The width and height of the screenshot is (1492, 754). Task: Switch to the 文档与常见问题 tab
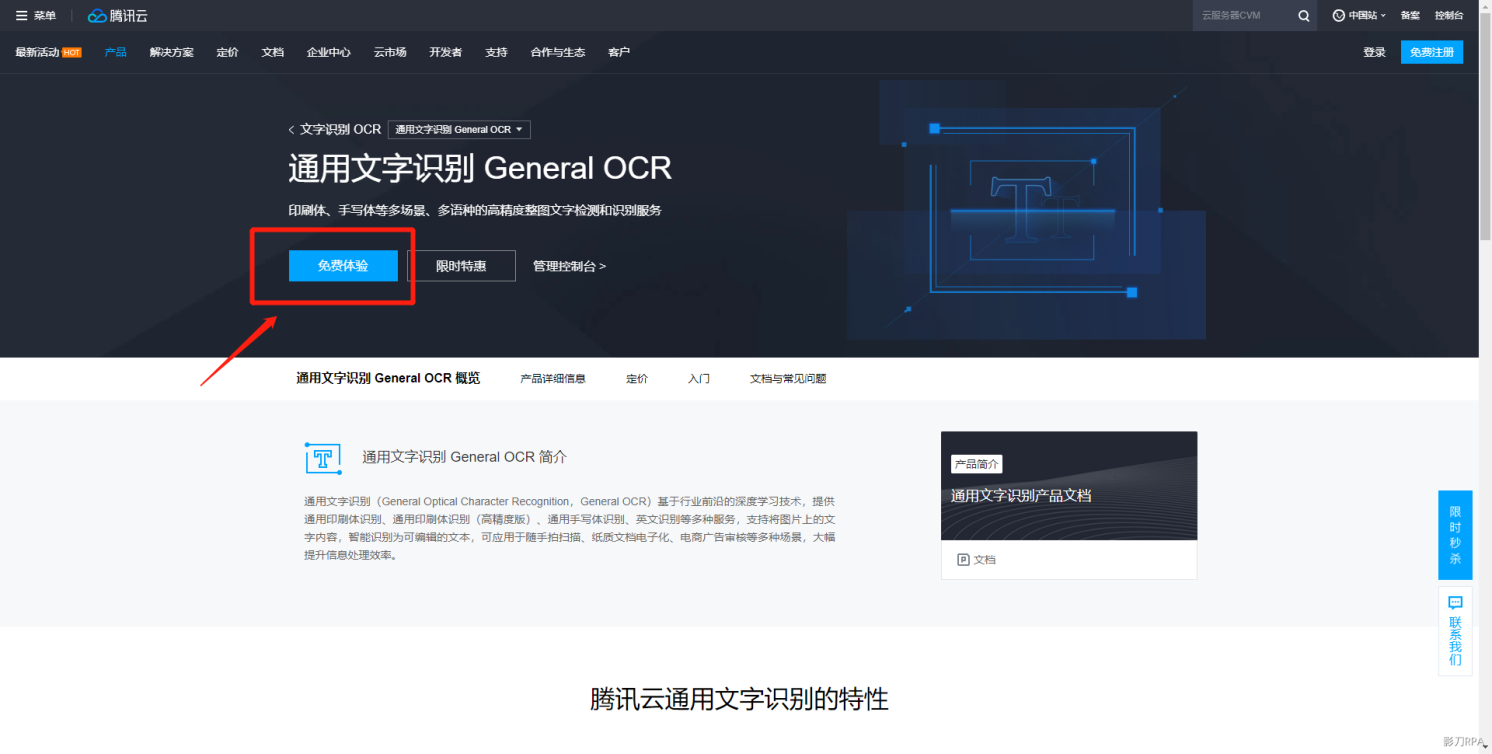[x=788, y=379]
